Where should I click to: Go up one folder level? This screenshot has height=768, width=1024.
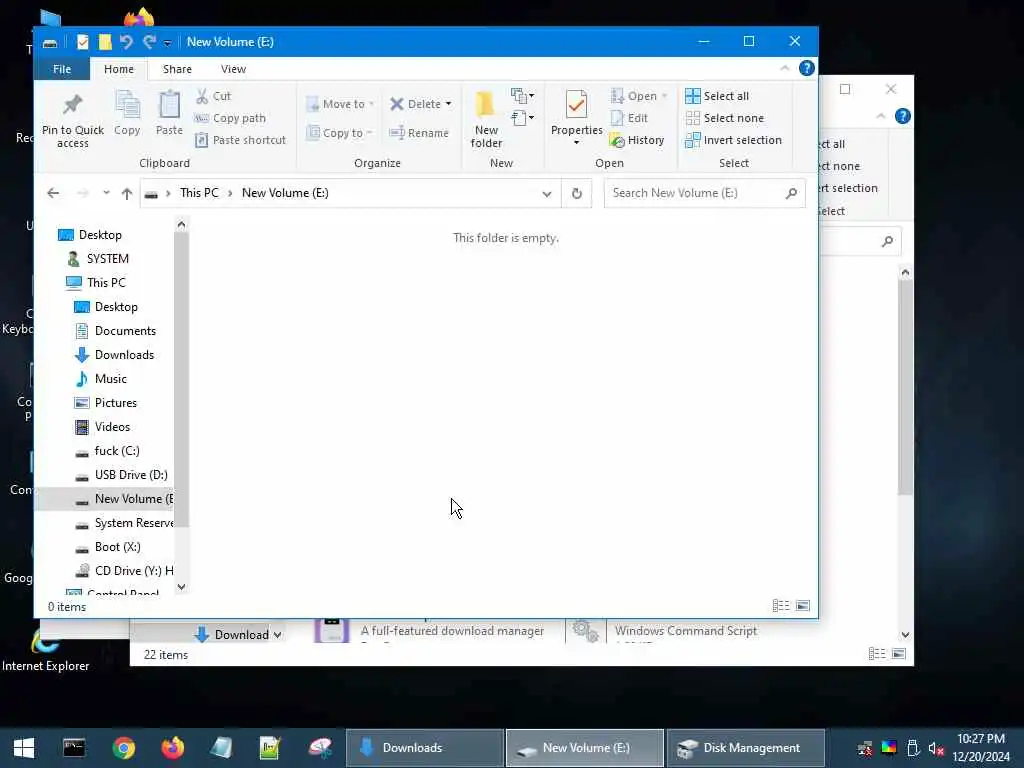click(x=127, y=193)
